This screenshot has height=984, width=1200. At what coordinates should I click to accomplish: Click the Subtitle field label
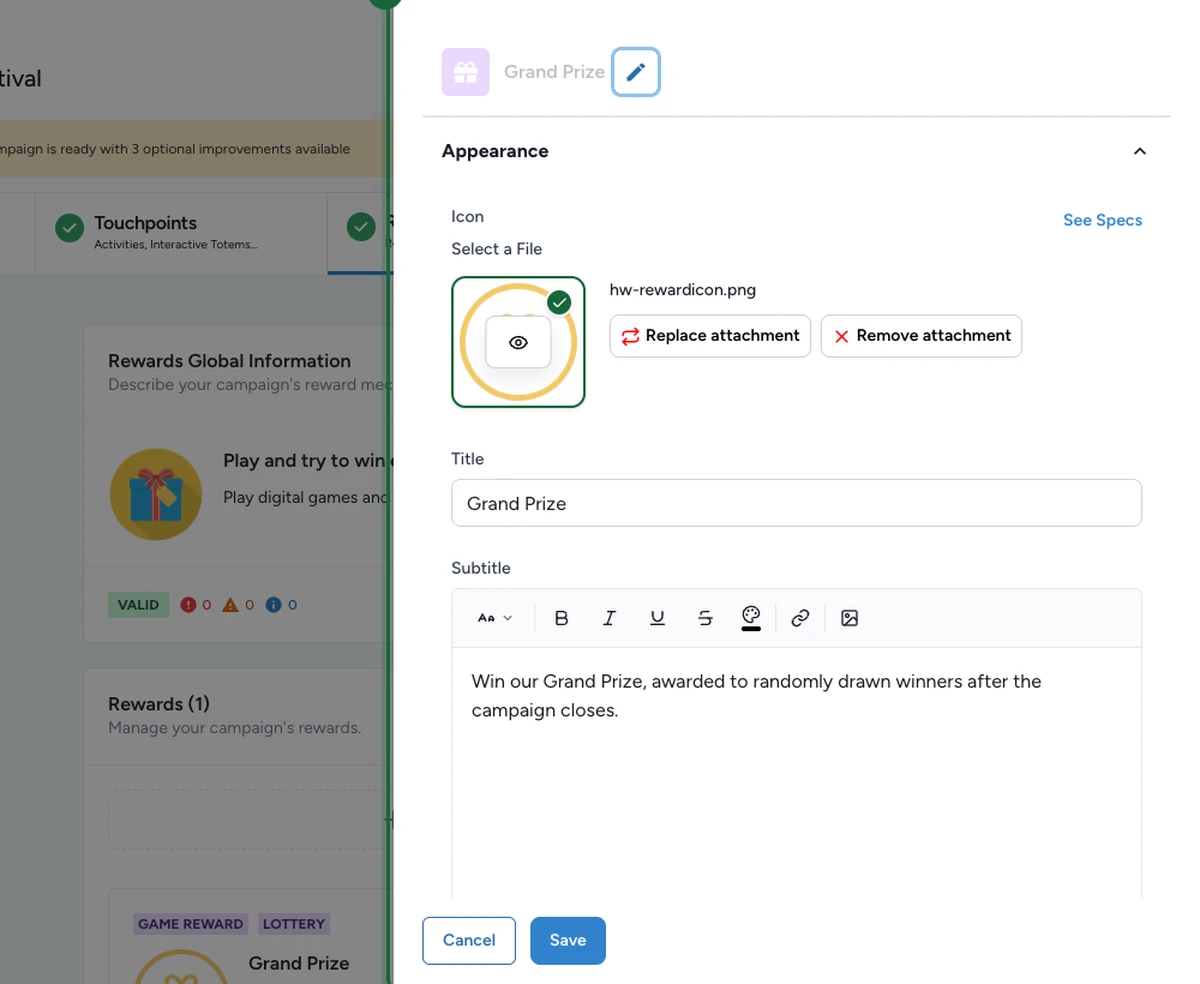coord(481,568)
